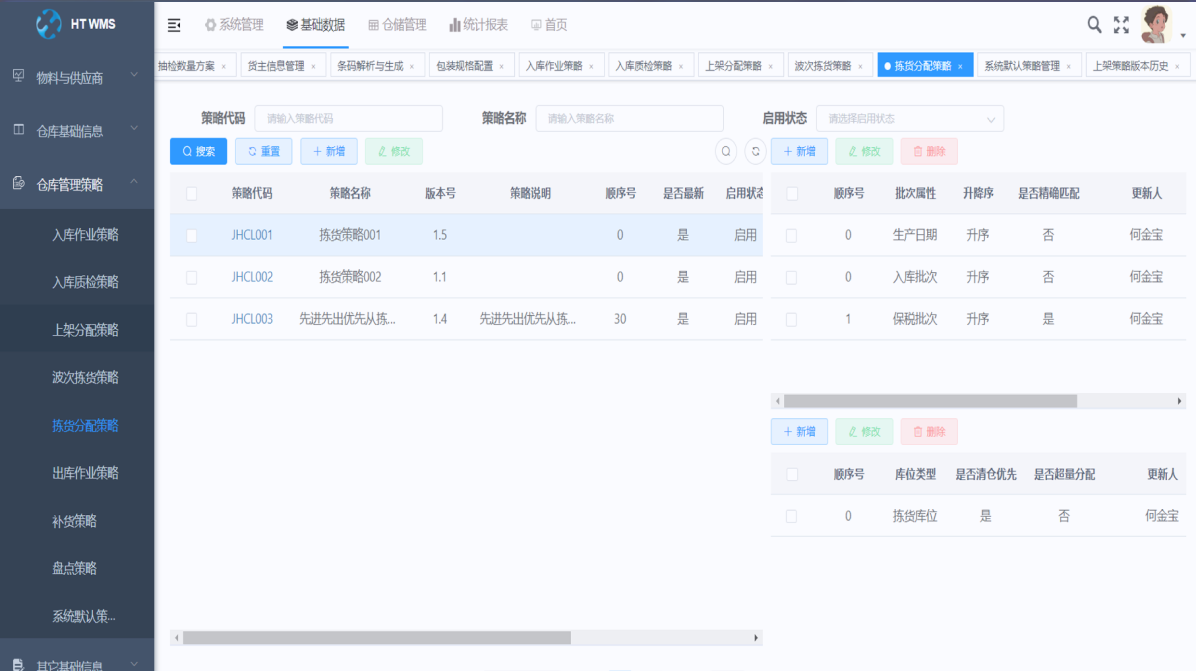Check the checkbox for row JHCL001
Viewport: 1196px width, 671px height.
pos(191,236)
